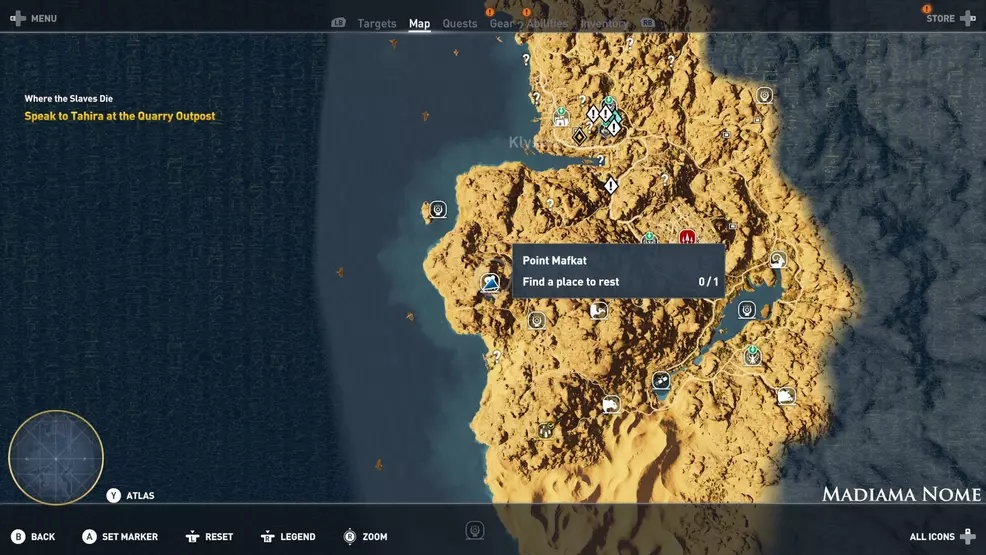Open the Atlas circular minimap
The image size is (986, 555).
click(x=56, y=457)
